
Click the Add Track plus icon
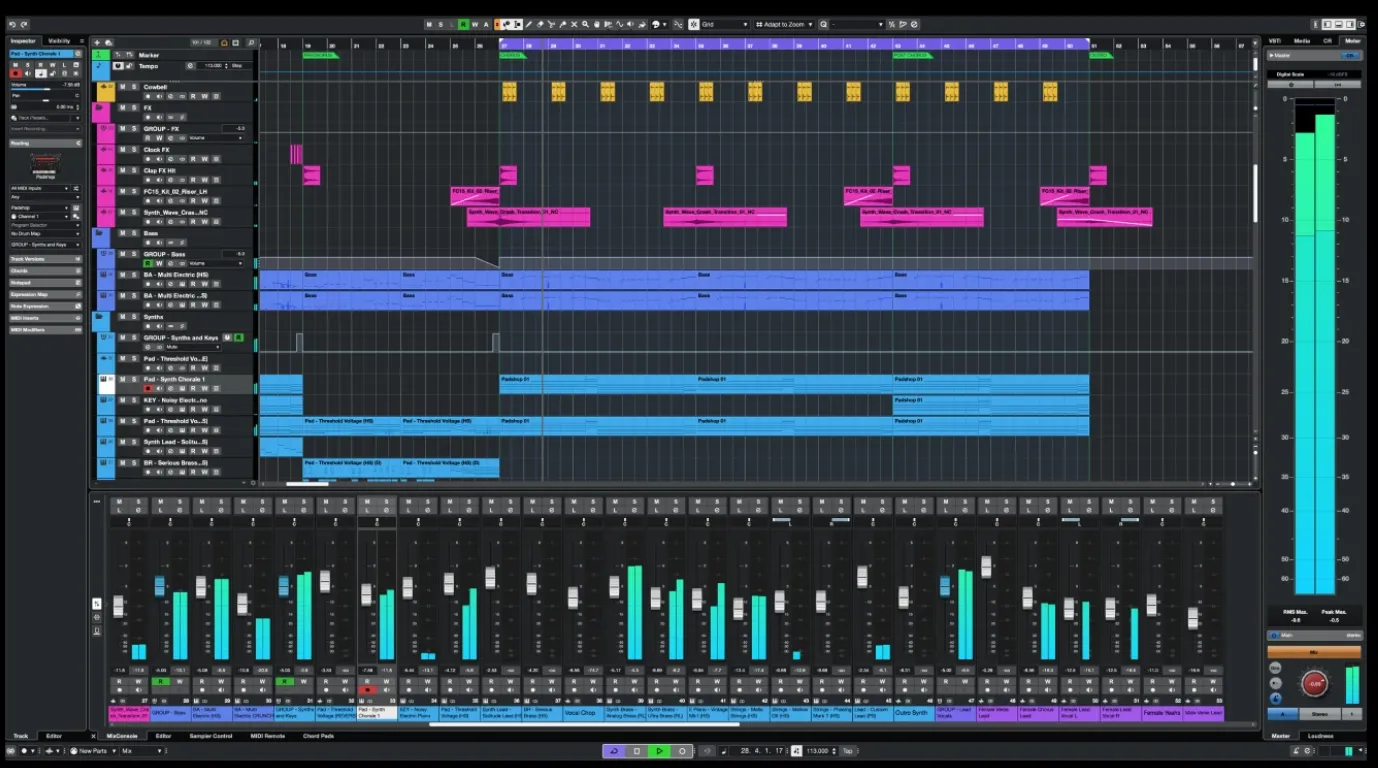[97, 43]
